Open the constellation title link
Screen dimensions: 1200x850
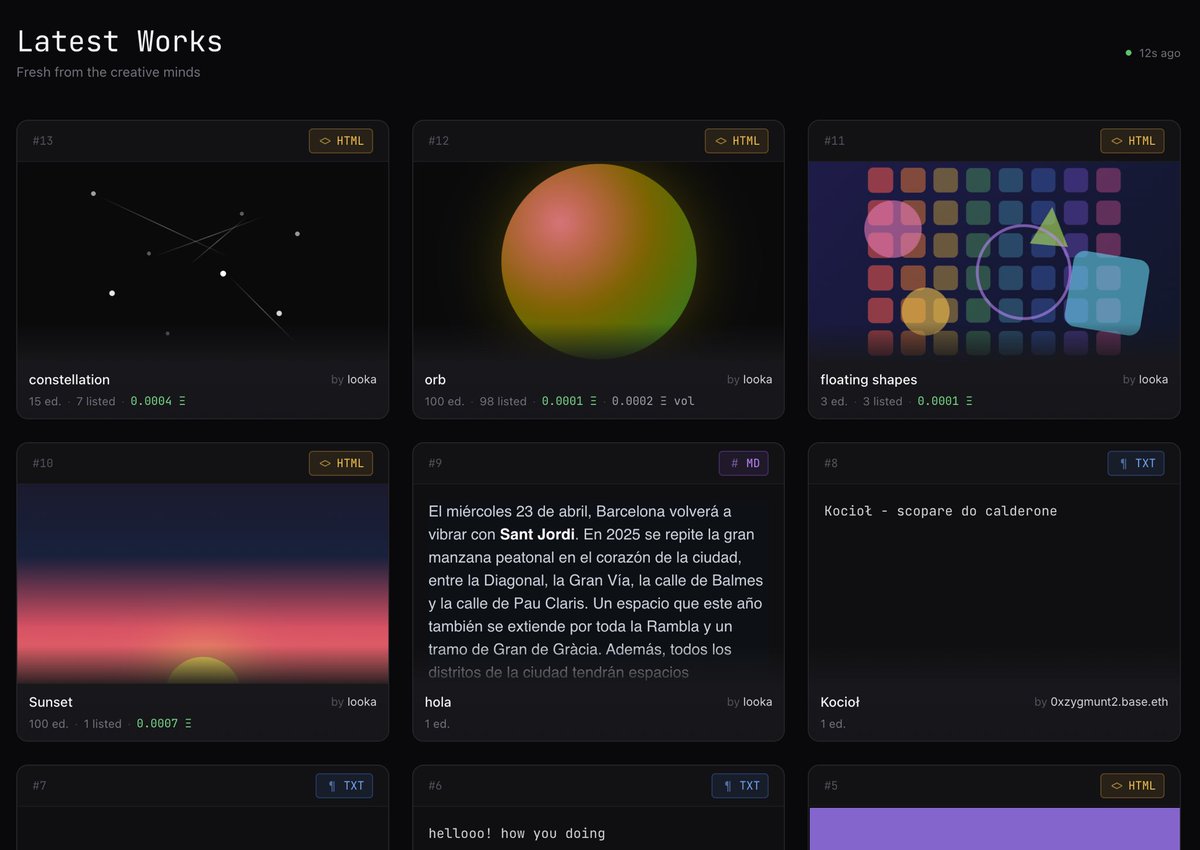click(69, 379)
